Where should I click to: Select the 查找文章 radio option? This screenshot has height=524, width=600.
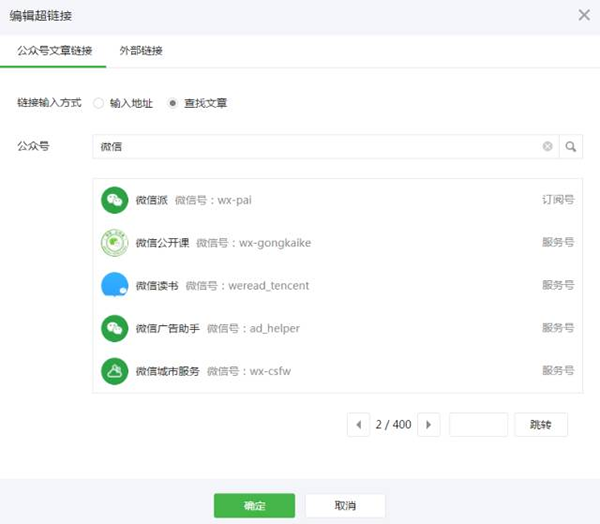click(x=173, y=103)
